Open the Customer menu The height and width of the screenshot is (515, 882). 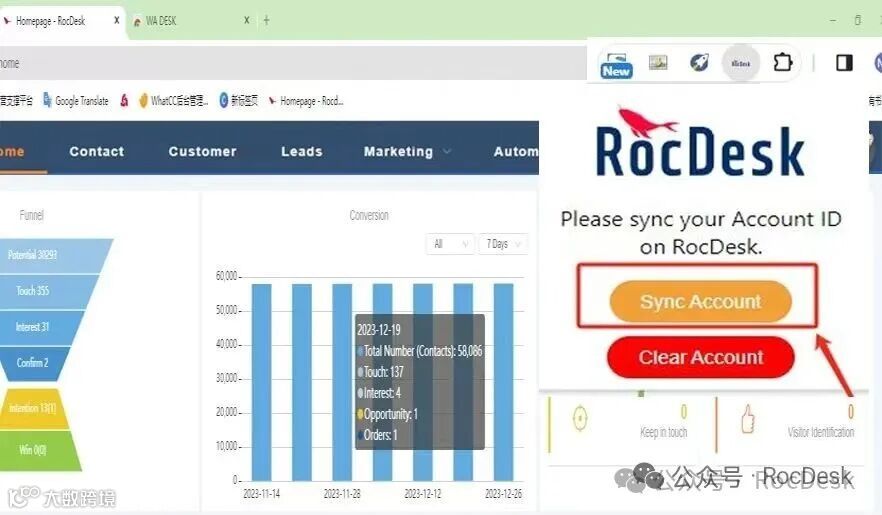202,151
